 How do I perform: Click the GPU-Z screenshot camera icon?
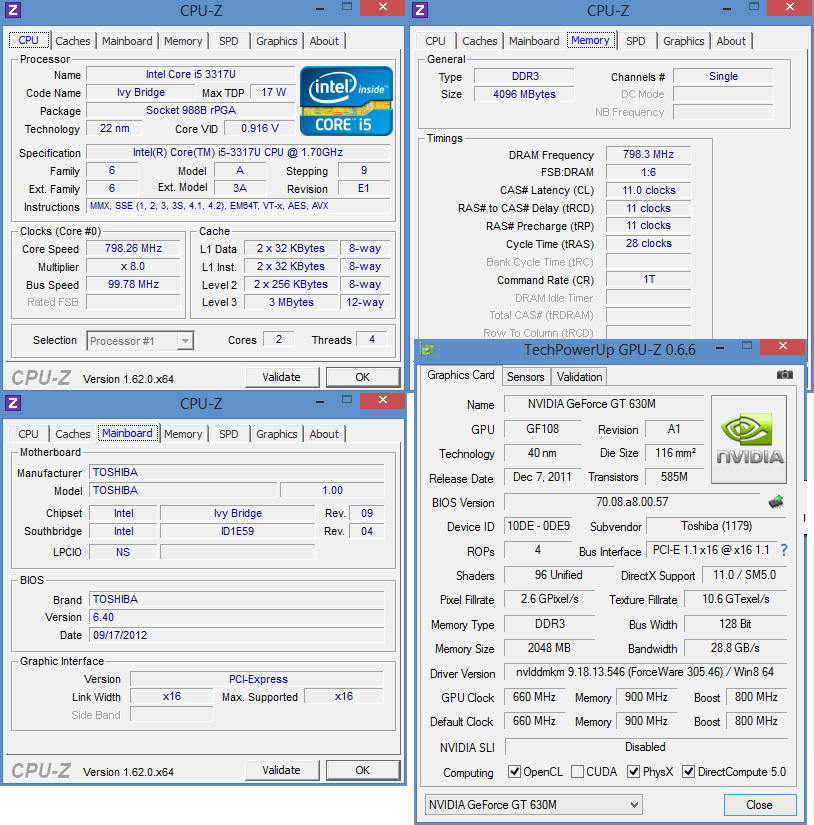pos(785,375)
